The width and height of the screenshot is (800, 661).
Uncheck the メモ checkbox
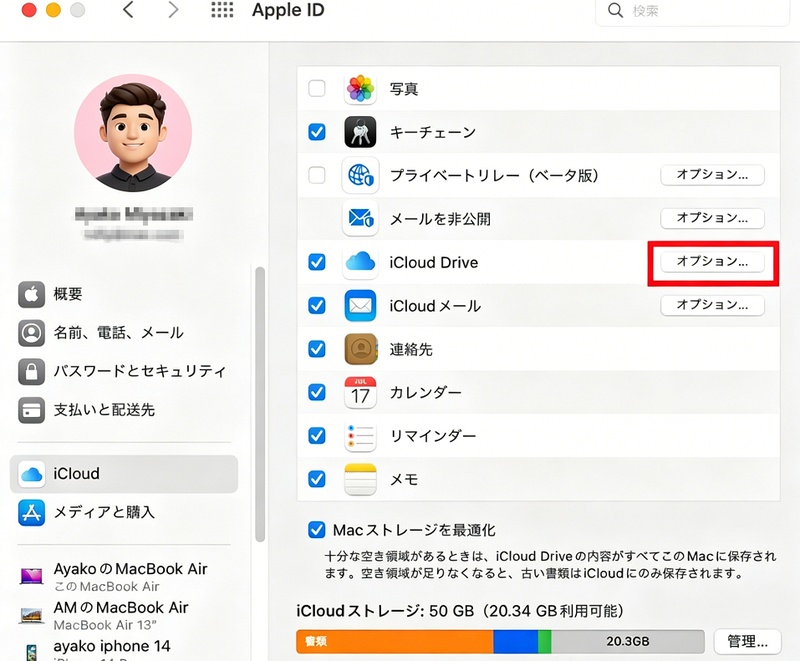coord(317,479)
